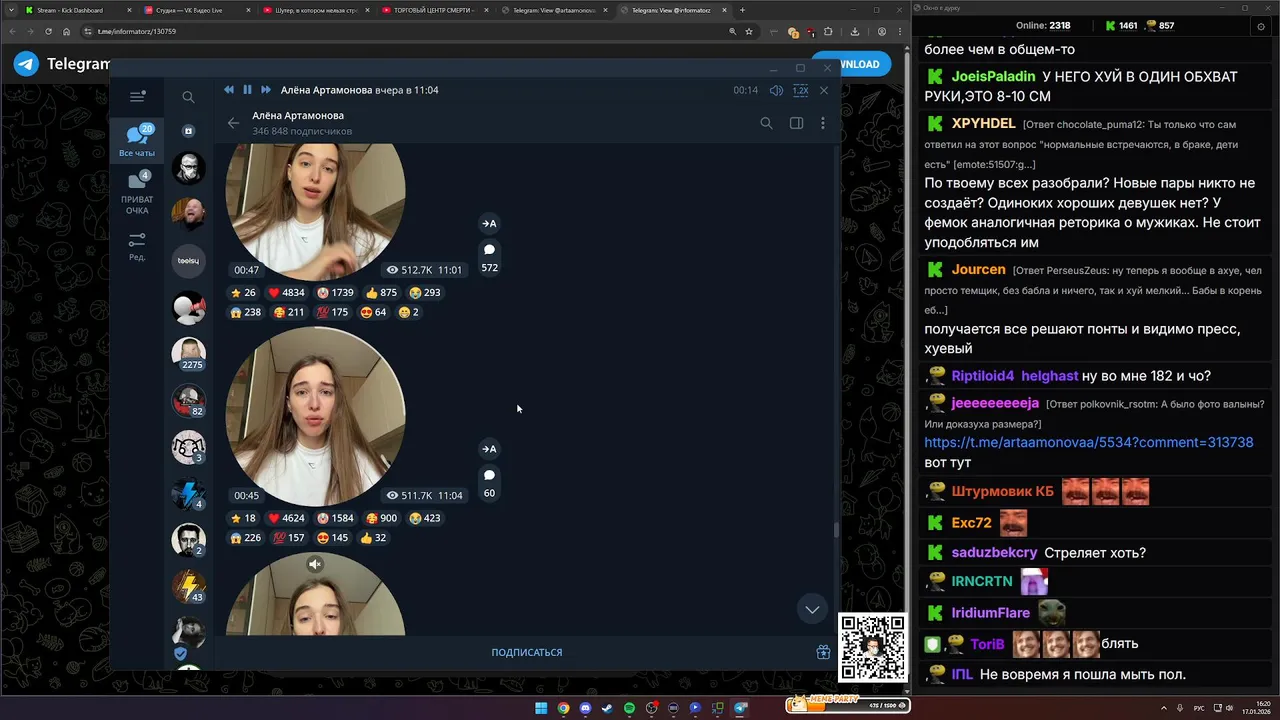Open the 'ПРИВАТОЧКА' chat folder

[137, 193]
